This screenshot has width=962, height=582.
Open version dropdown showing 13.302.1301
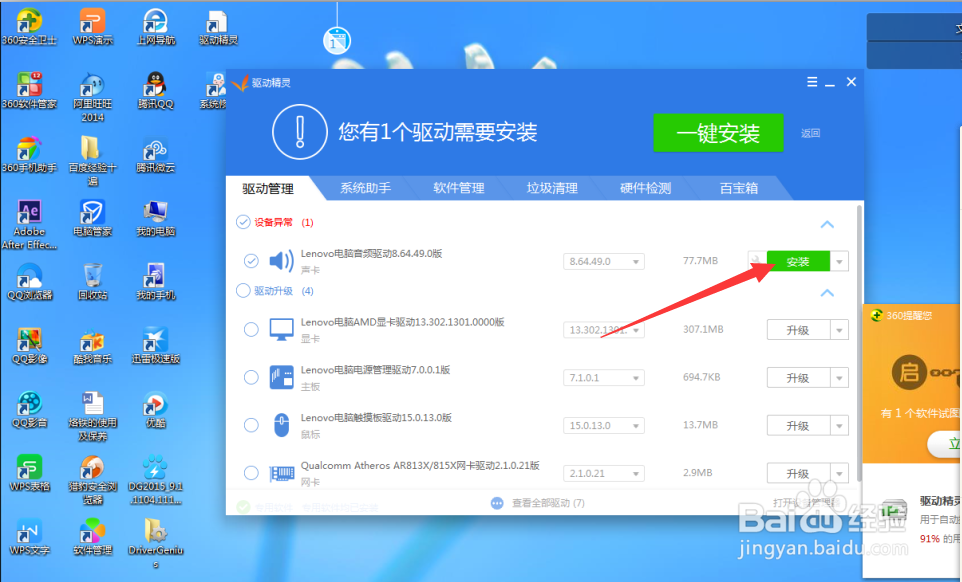pos(604,330)
